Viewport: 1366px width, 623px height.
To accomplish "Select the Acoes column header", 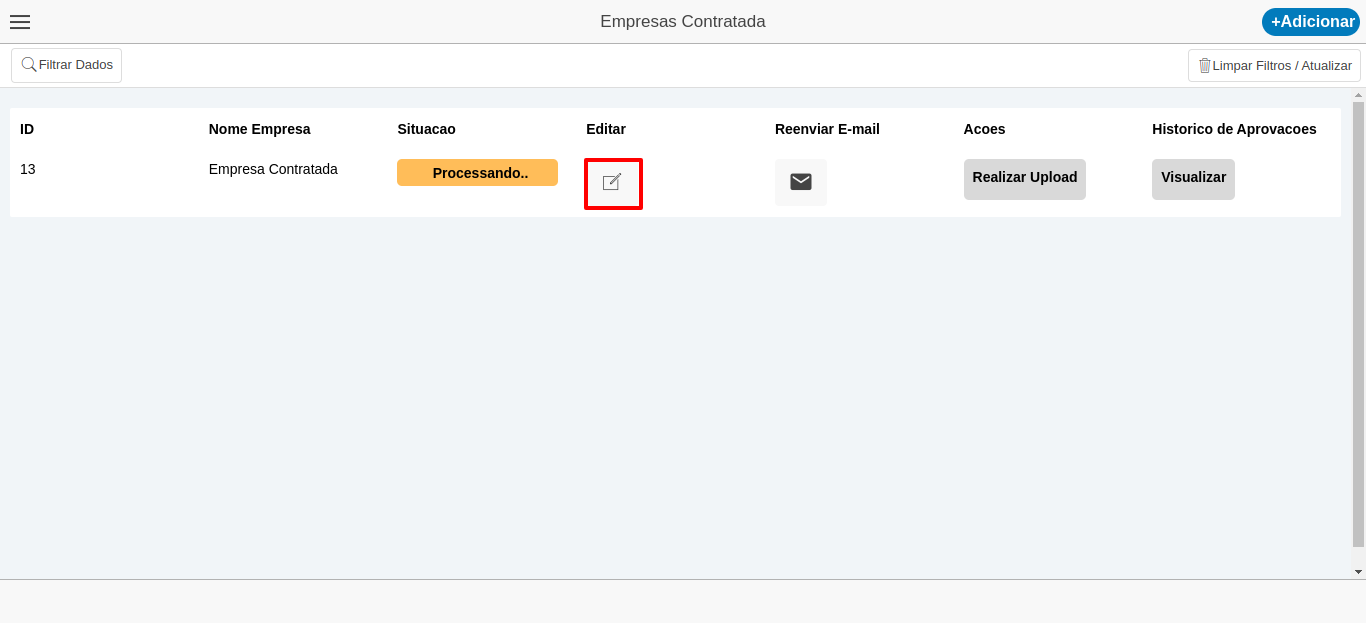I will (x=984, y=129).
